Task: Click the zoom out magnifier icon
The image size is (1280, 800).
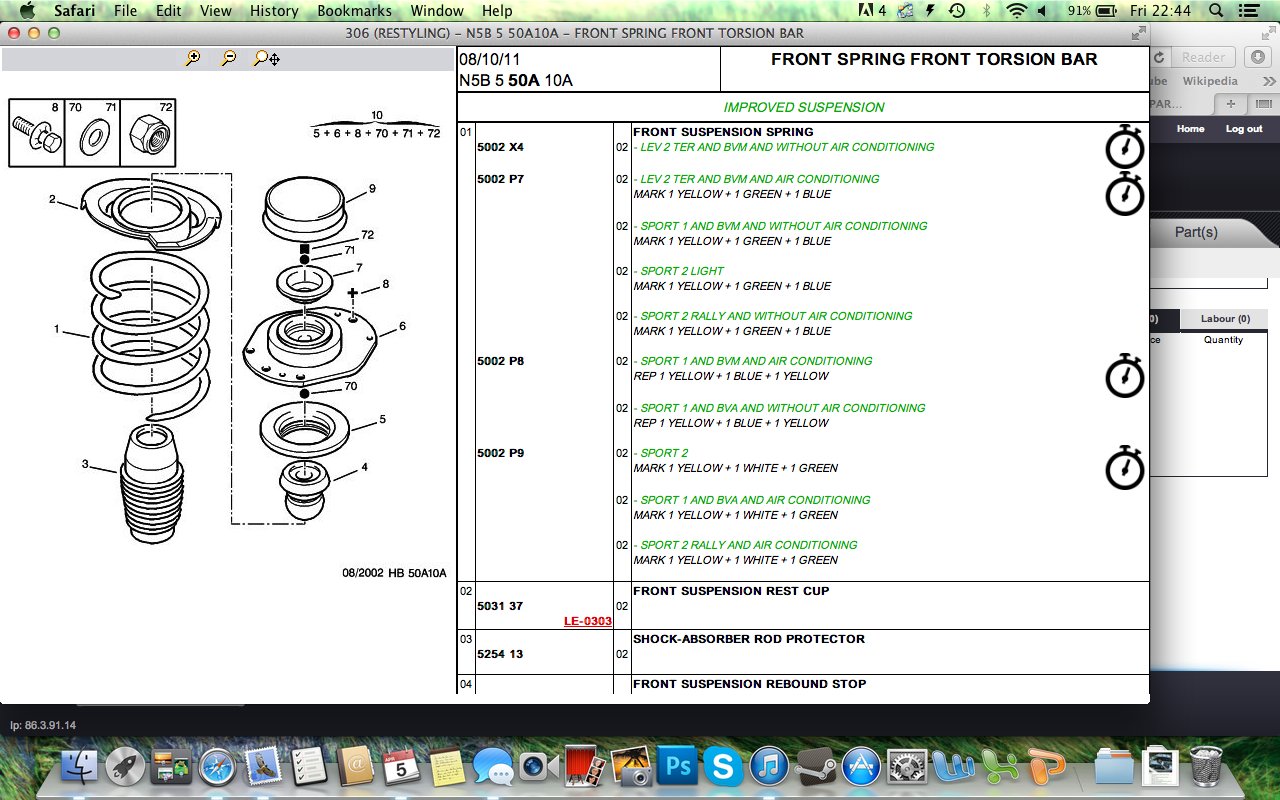Action: tap(229, 58)
